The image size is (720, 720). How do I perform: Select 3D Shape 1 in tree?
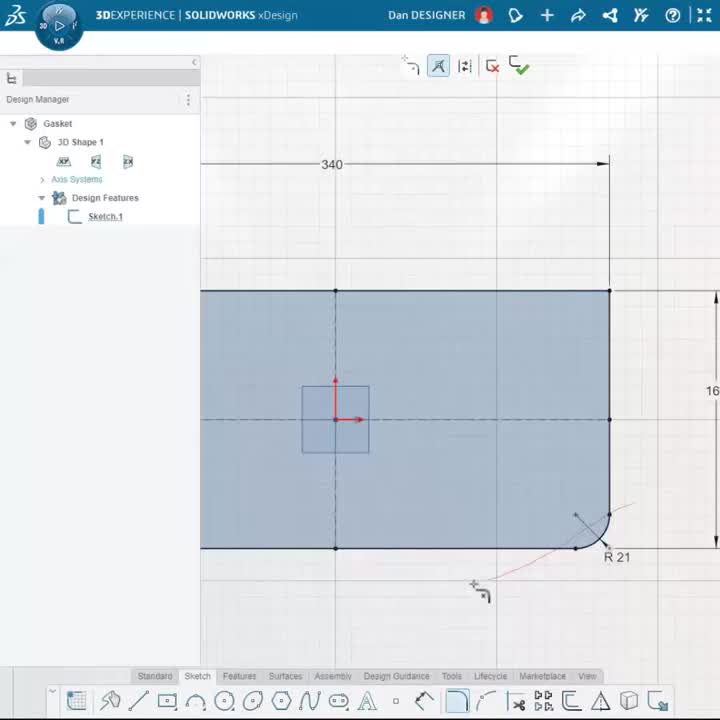[x=80, y=142]
